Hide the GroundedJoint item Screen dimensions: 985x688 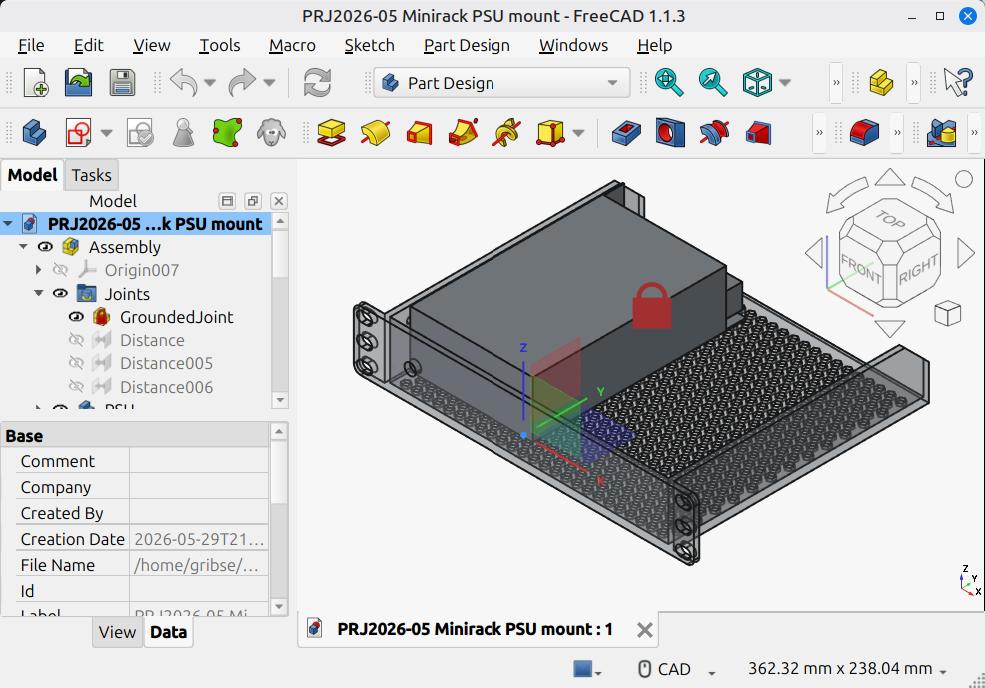[76, 317]
